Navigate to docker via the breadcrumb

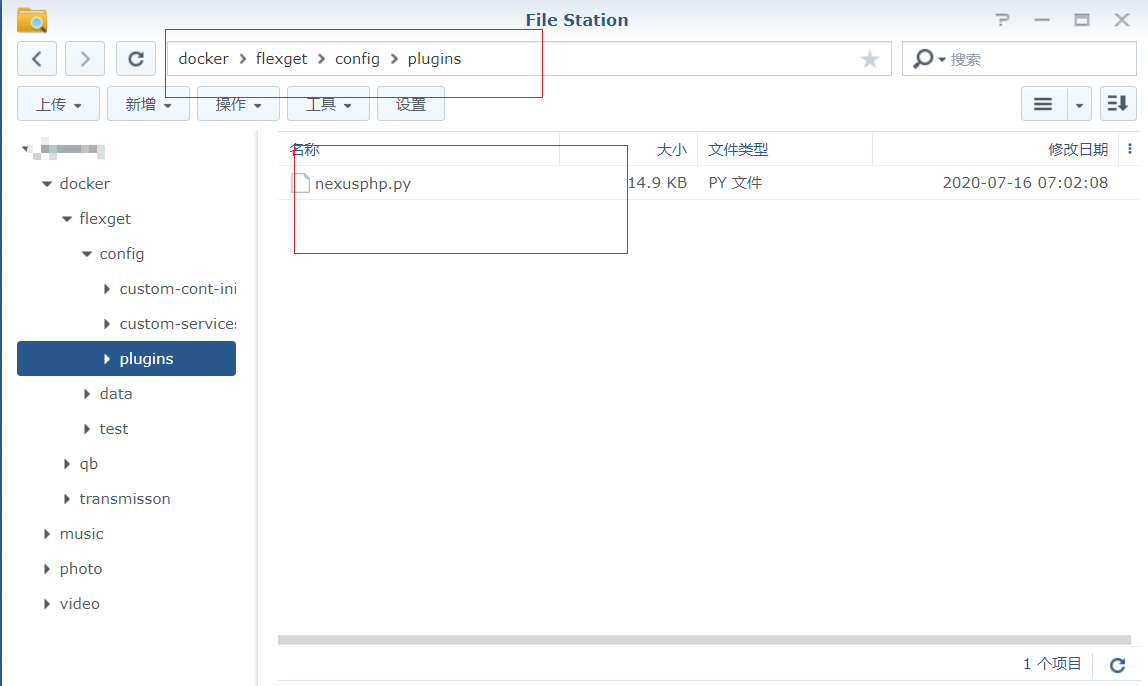click(x=203, y=58)
